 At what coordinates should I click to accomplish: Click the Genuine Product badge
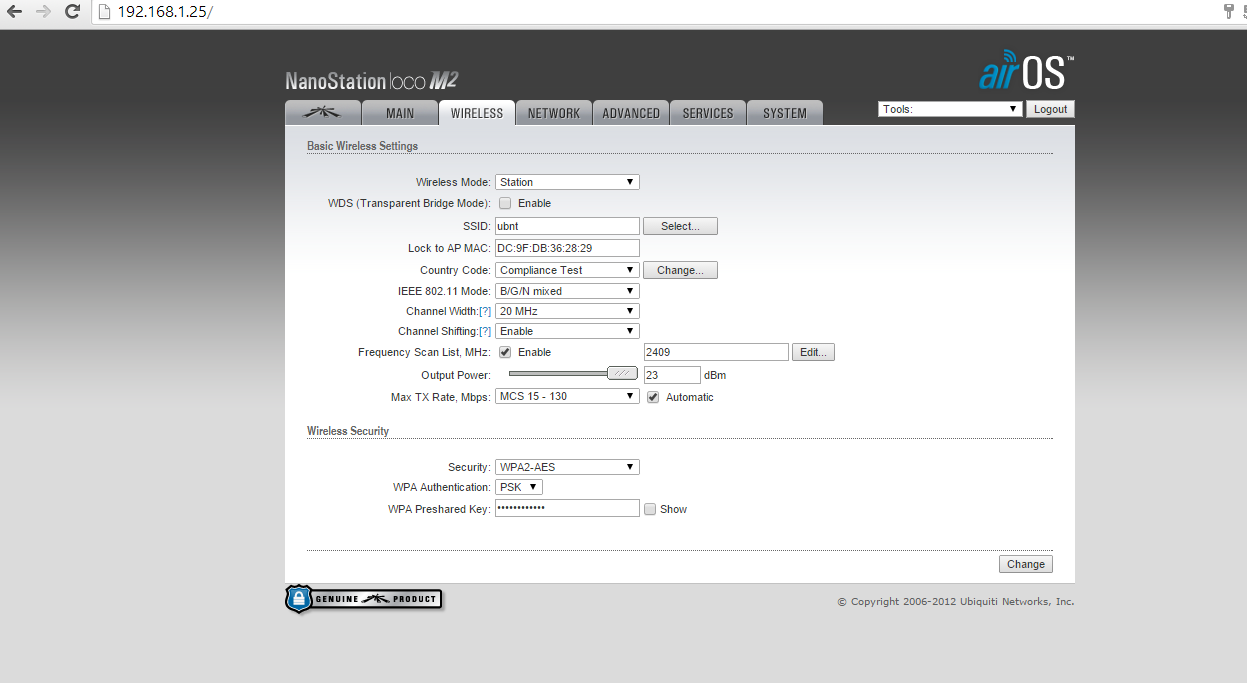pyautogui.click(x=363, y=599)
